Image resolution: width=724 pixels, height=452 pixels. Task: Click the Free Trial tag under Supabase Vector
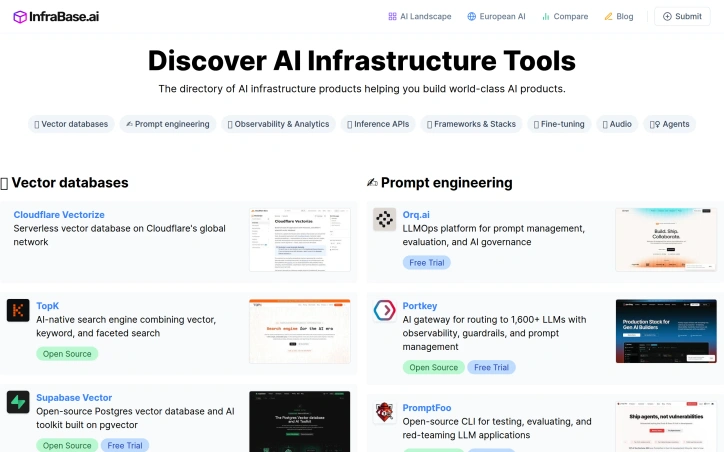[125, 446]
